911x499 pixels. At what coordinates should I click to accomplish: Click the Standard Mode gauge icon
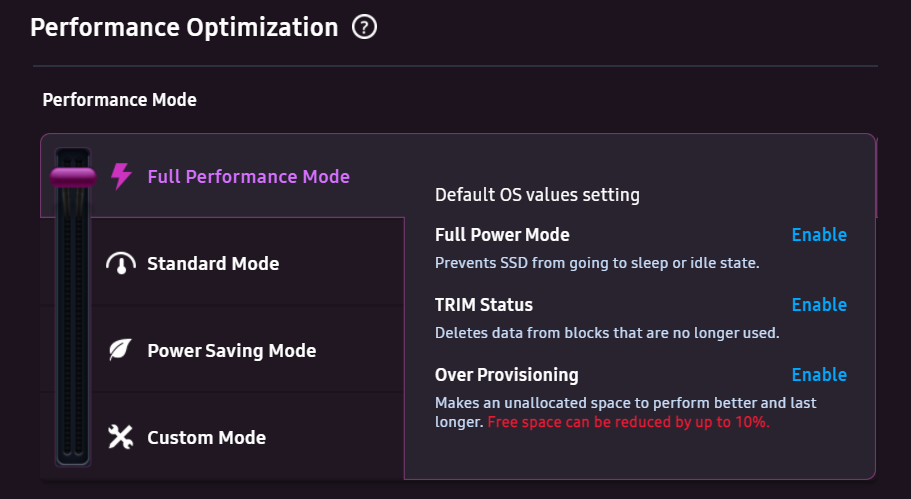[x=121, y=264]
